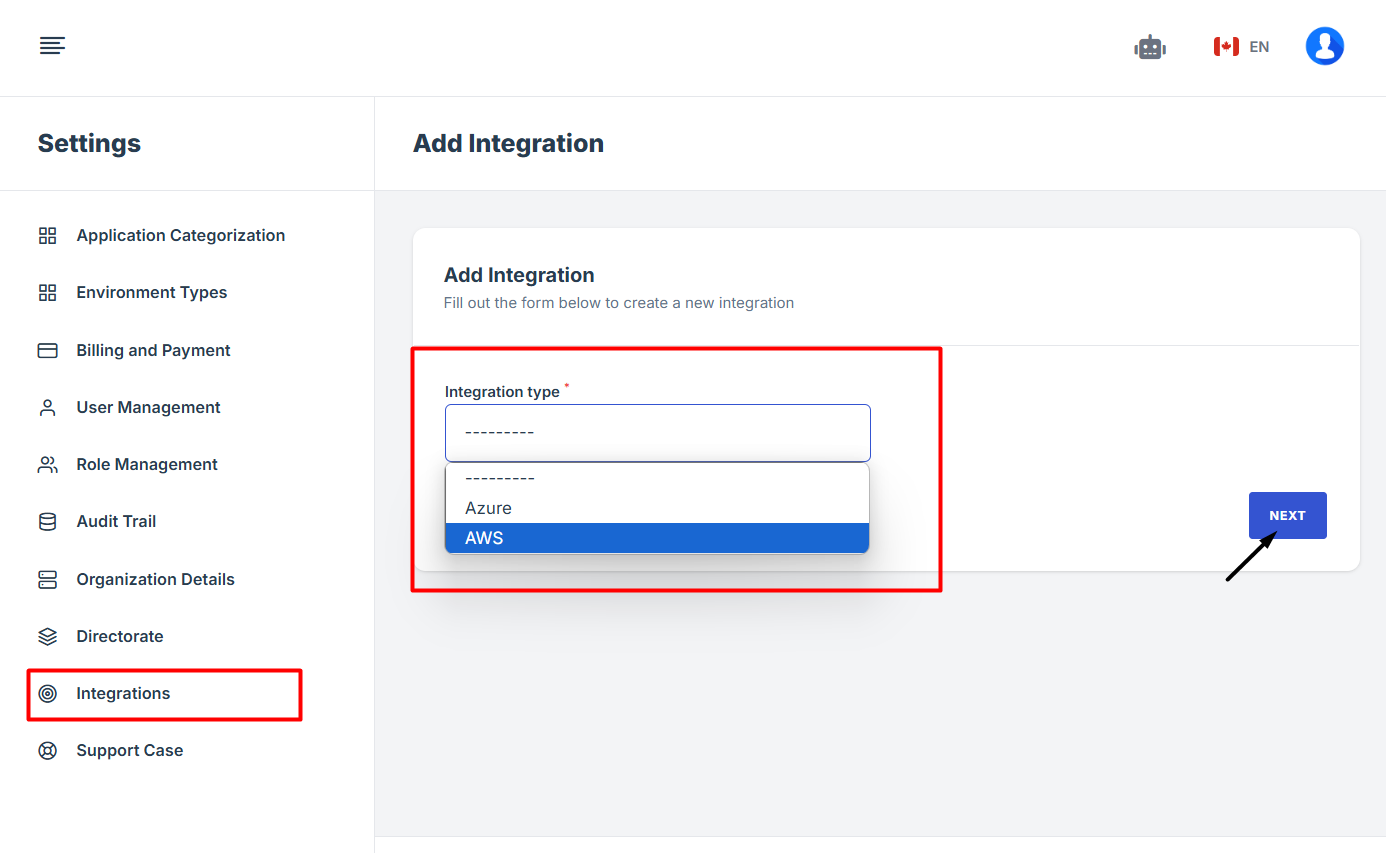The image size is (1386, 853).
Task: Switch language using the EN label
Action: (x=1259, y=47)
